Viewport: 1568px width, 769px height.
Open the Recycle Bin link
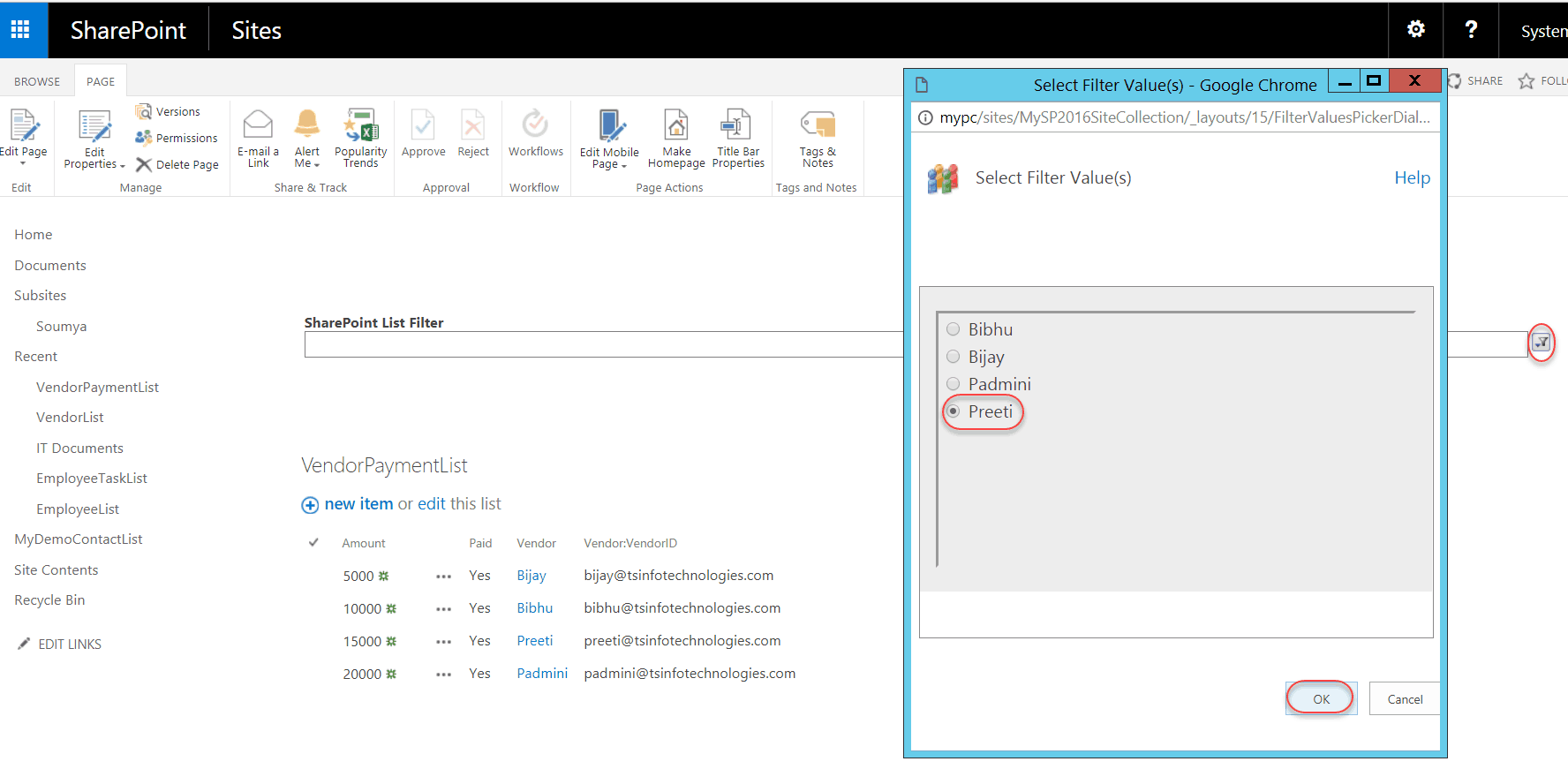tap(49, 599)
